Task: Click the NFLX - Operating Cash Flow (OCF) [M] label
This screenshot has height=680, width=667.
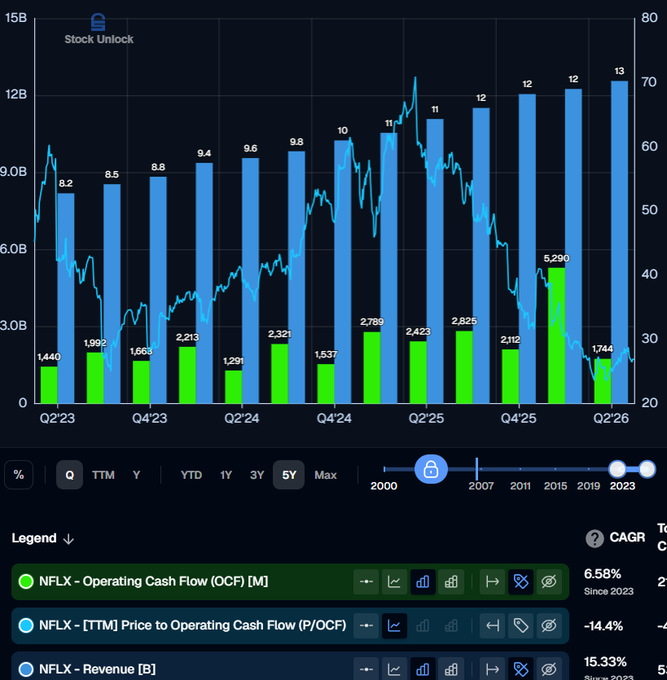Action: 154,582
